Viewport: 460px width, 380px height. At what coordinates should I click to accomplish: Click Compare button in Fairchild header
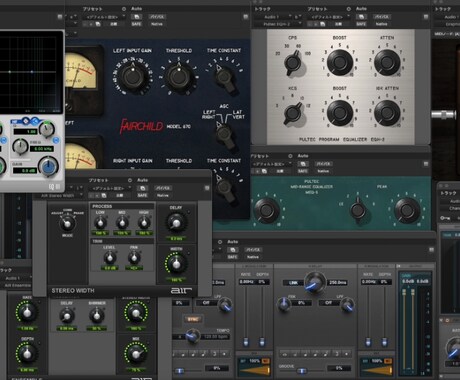[113, 24]
